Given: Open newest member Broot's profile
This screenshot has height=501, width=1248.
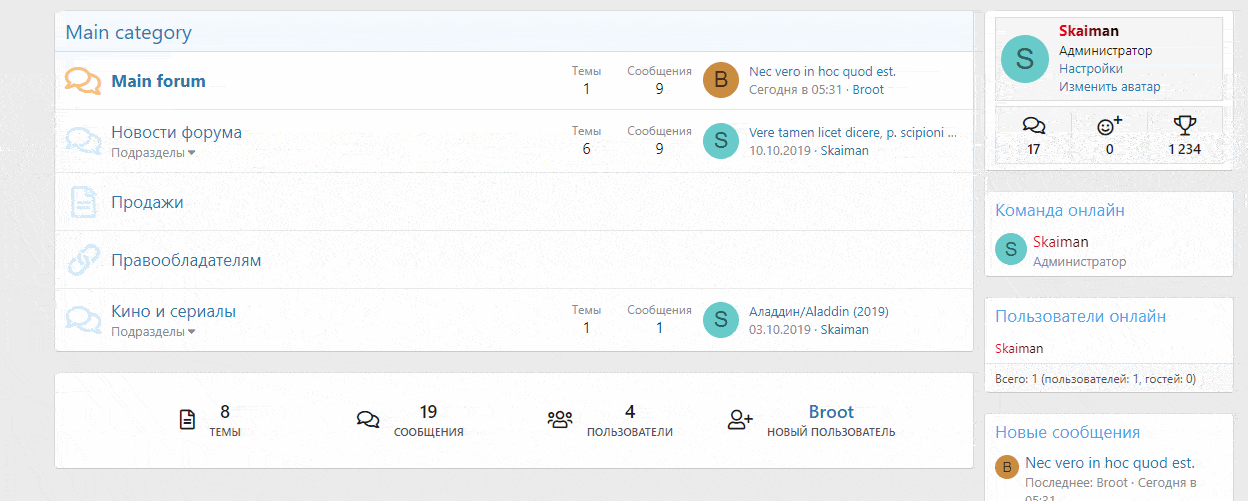Looking at the screenshot, I should (x=831, y=412).
